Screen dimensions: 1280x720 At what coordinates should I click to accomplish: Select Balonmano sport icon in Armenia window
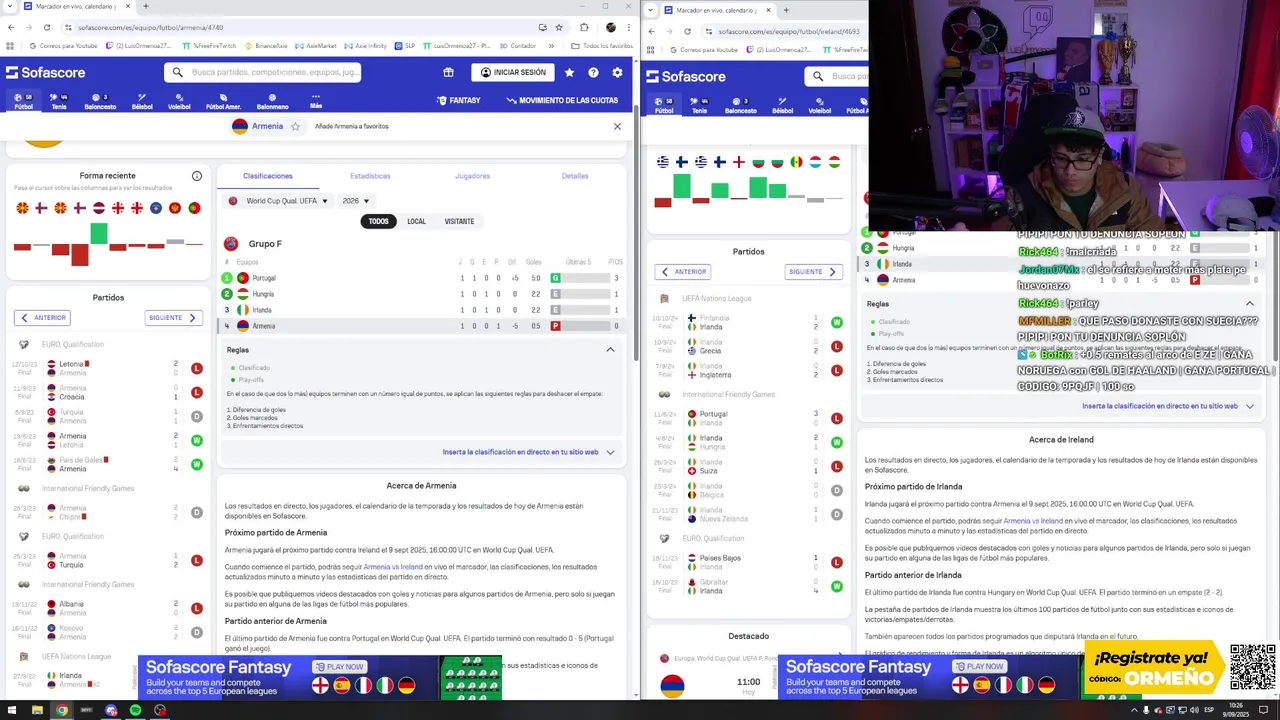pos(272,101)
